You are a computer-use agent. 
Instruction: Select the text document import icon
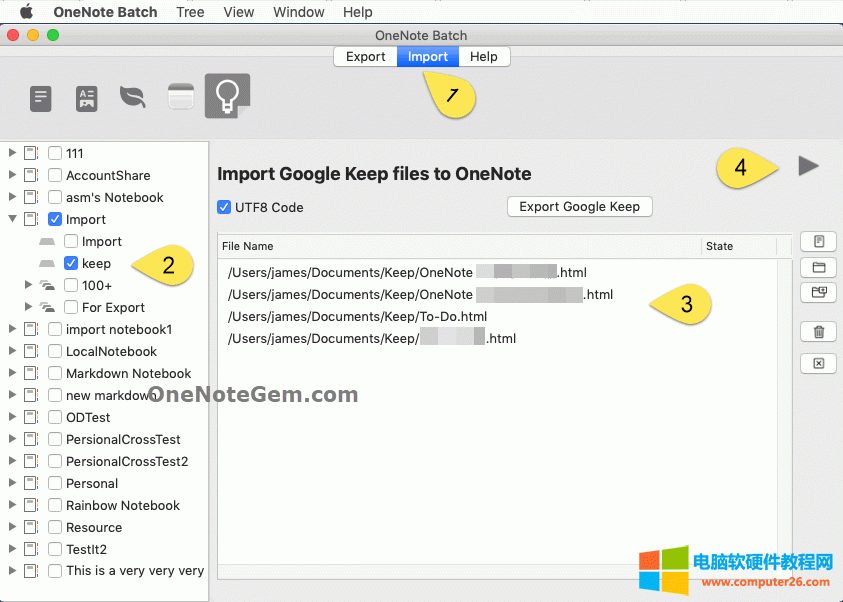pos(40,97)
